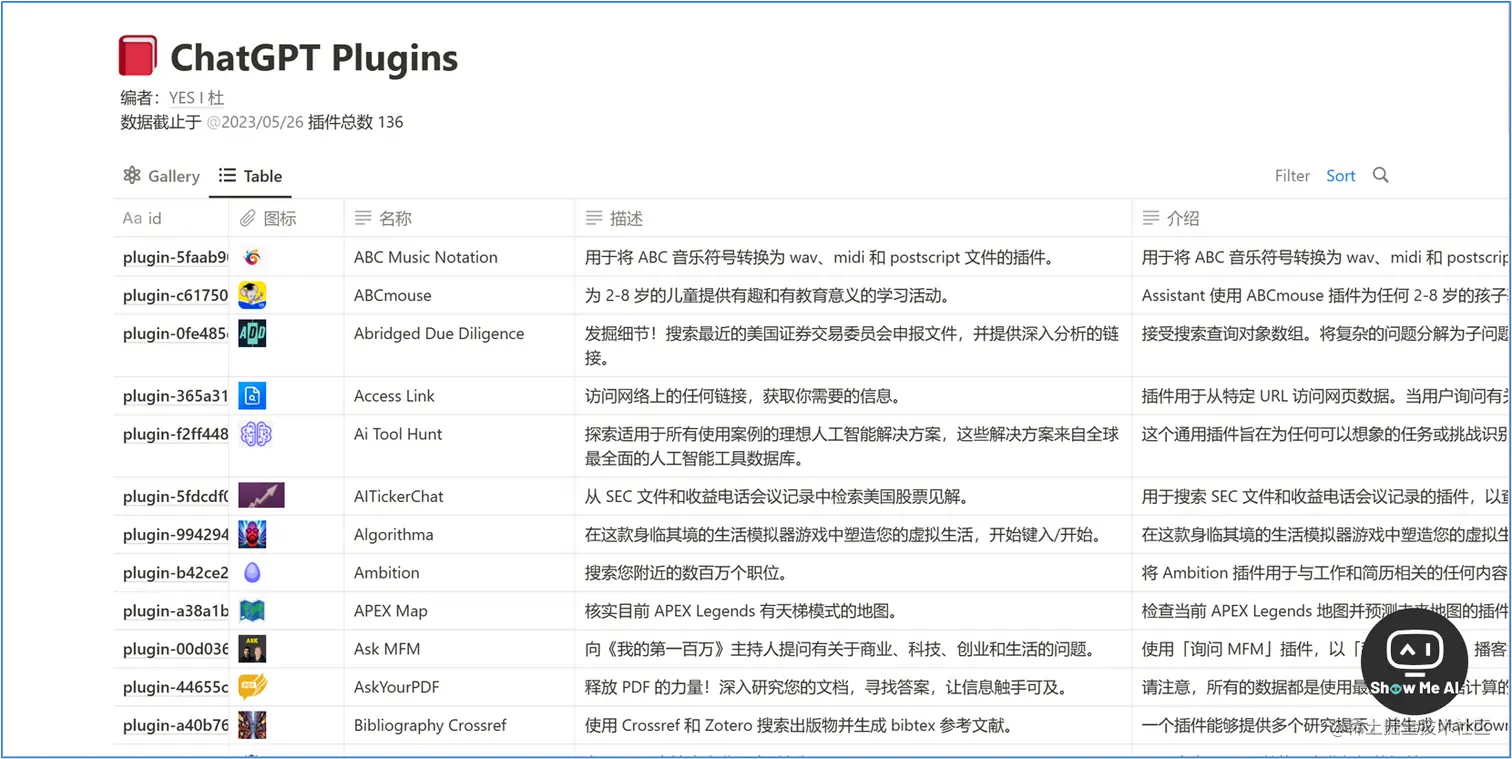The width and height of the screenshot is (1512, 759).
Task: Switch to the Gallery view tab
Action: click(x=161, y=176)
